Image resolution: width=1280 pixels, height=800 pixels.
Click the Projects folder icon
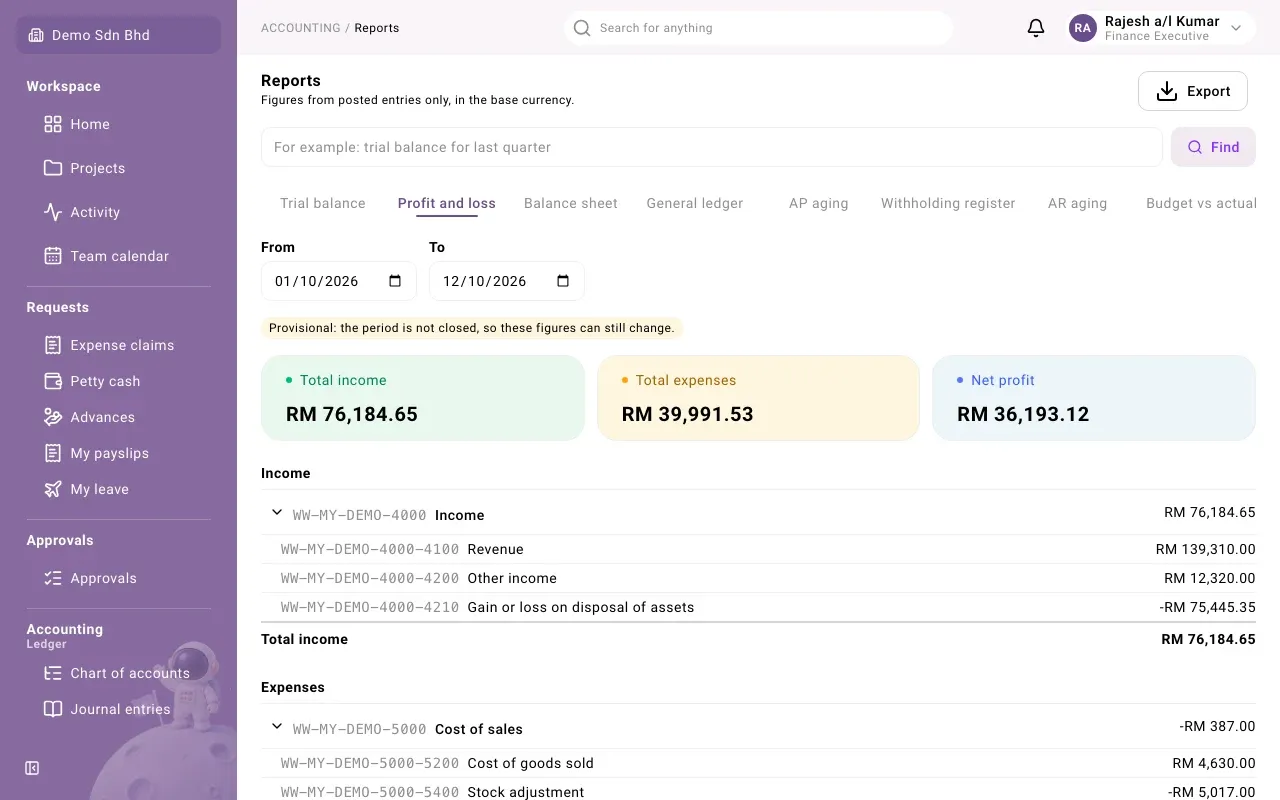pos(53,168)
